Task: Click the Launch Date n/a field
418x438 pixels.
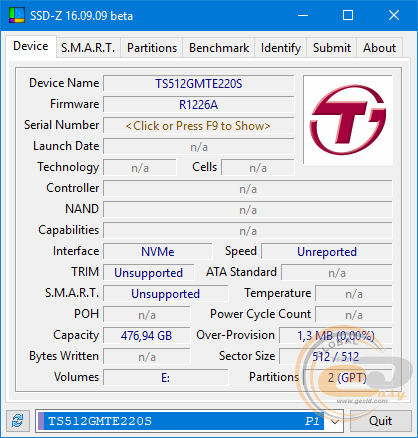Action: pos(199,147)
